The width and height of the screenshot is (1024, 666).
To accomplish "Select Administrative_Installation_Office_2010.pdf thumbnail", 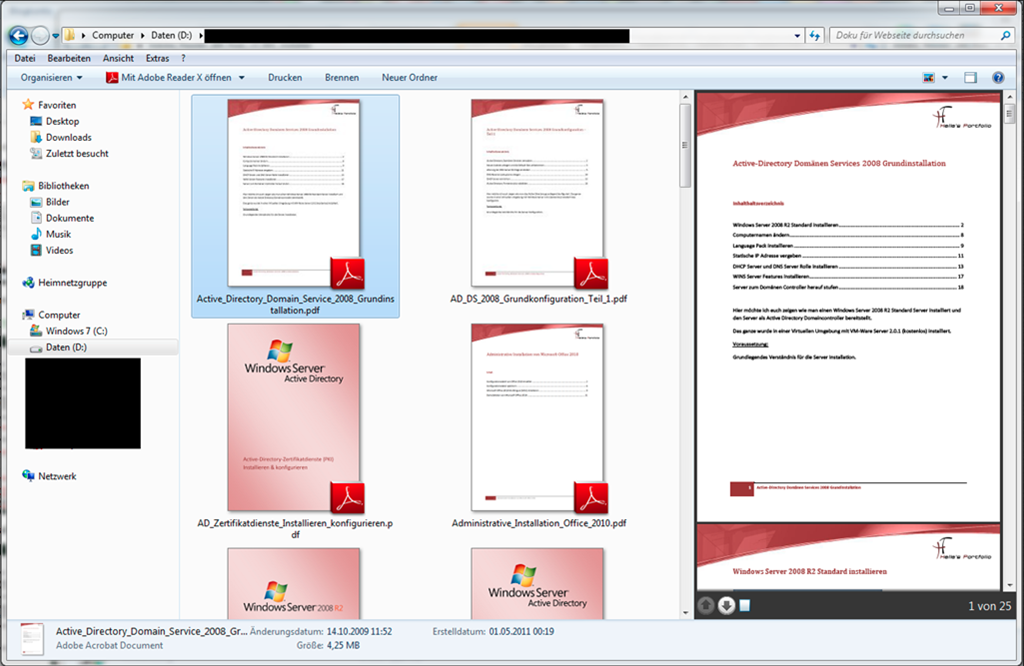I will pos(537,418).
